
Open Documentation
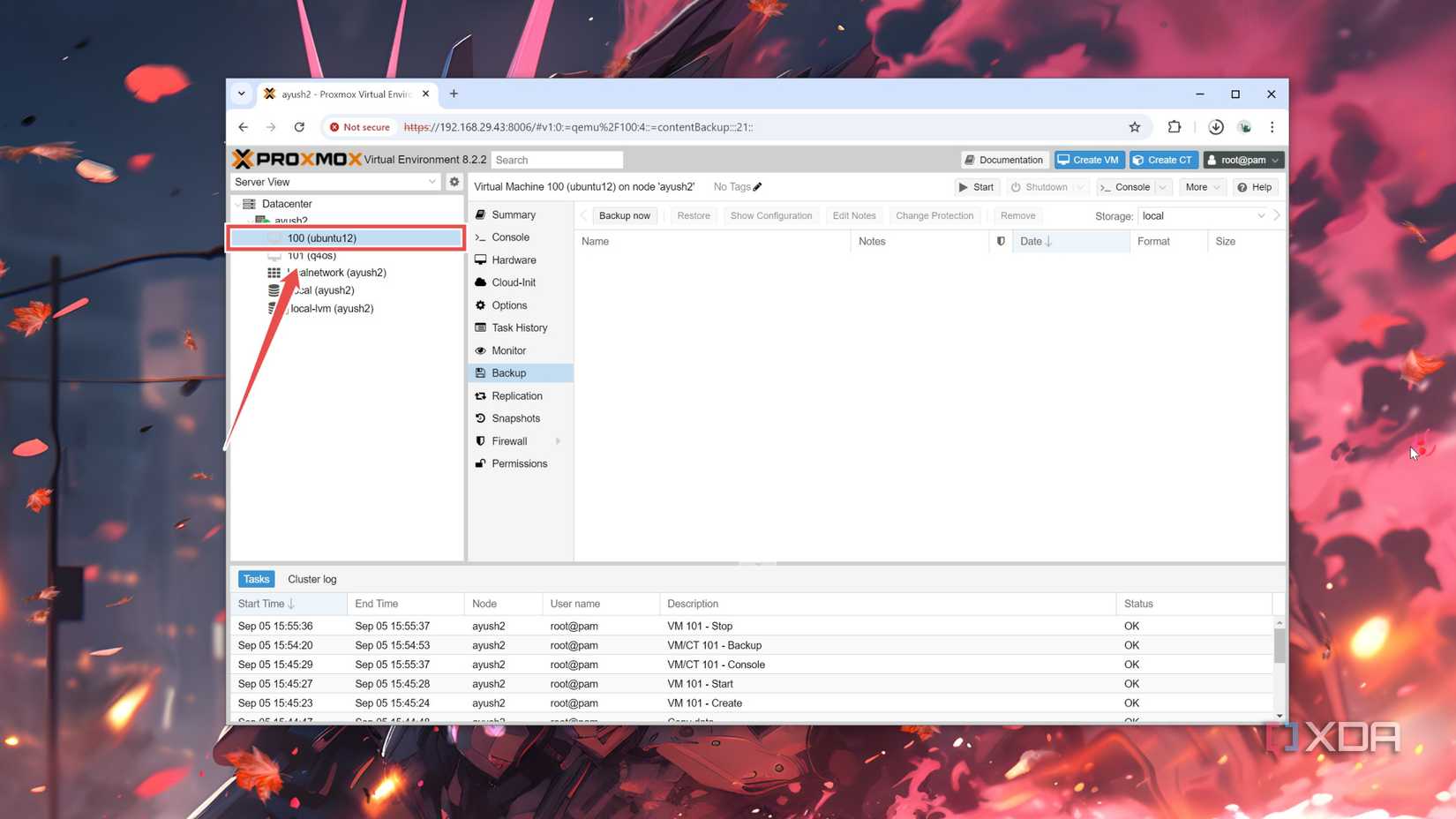click(x=1004, y=160)
